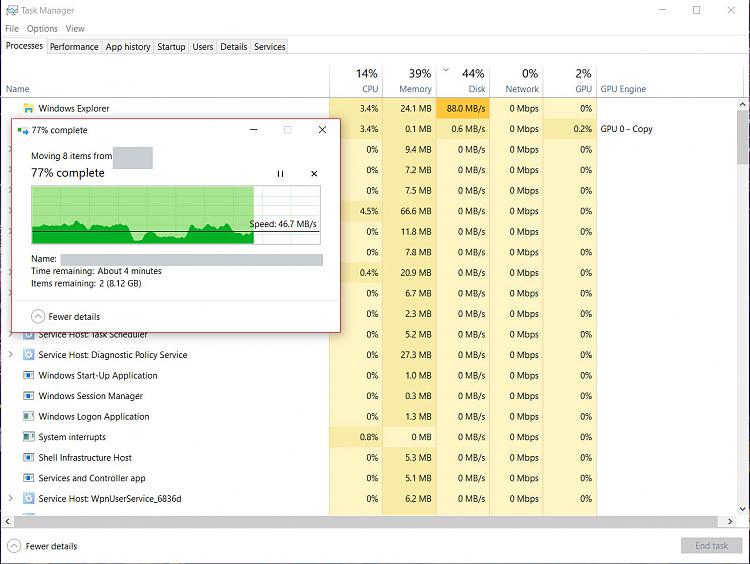Viewport: 750px width, 564px height.
Task: Minimize the file transfer dialog
Action: click(x=254, y=130)
